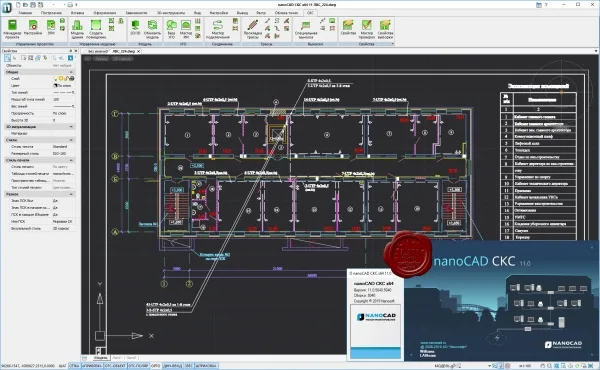The image size is (600, 370).
Task: Open the База УГО library
Action: coord(171,29)
